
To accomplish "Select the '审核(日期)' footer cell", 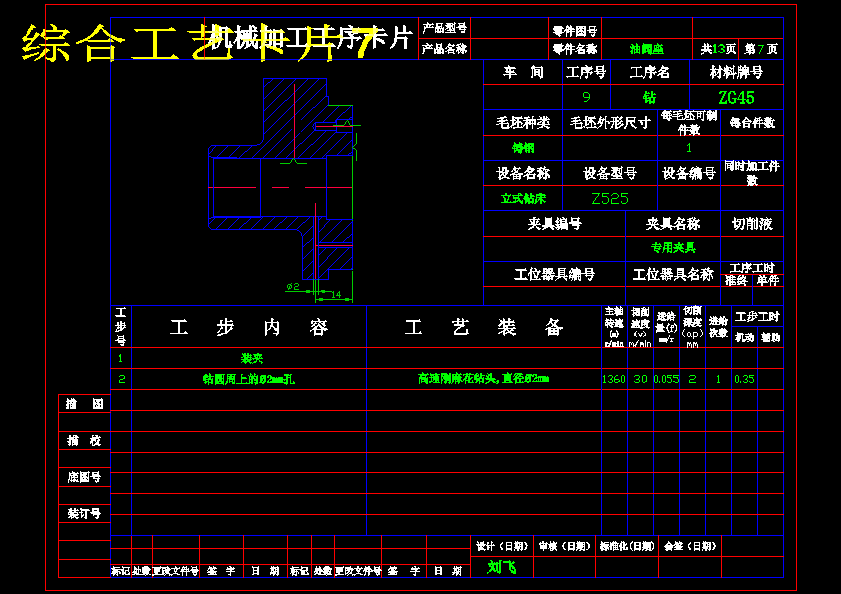I will coord(564,546).
